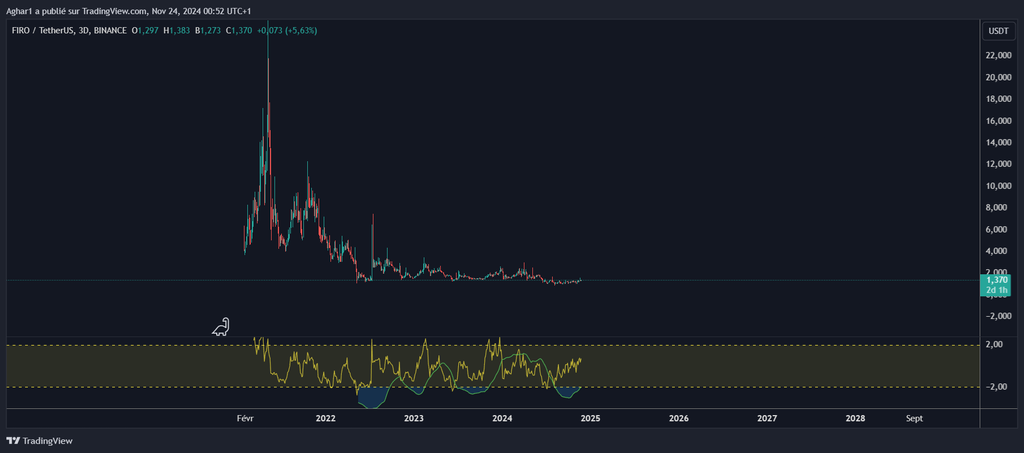Click the 2028 time axis label
This screenshot has height=453, width=1024.
point(855,418)
